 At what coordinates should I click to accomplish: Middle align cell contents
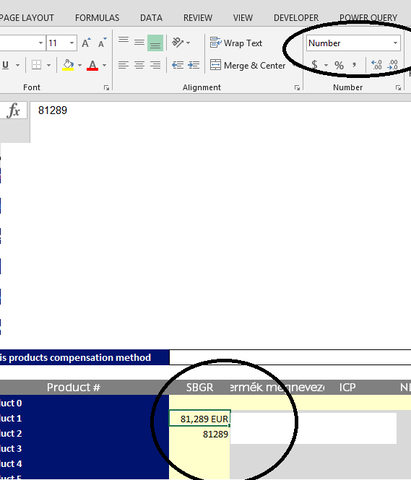click(139, 43)
